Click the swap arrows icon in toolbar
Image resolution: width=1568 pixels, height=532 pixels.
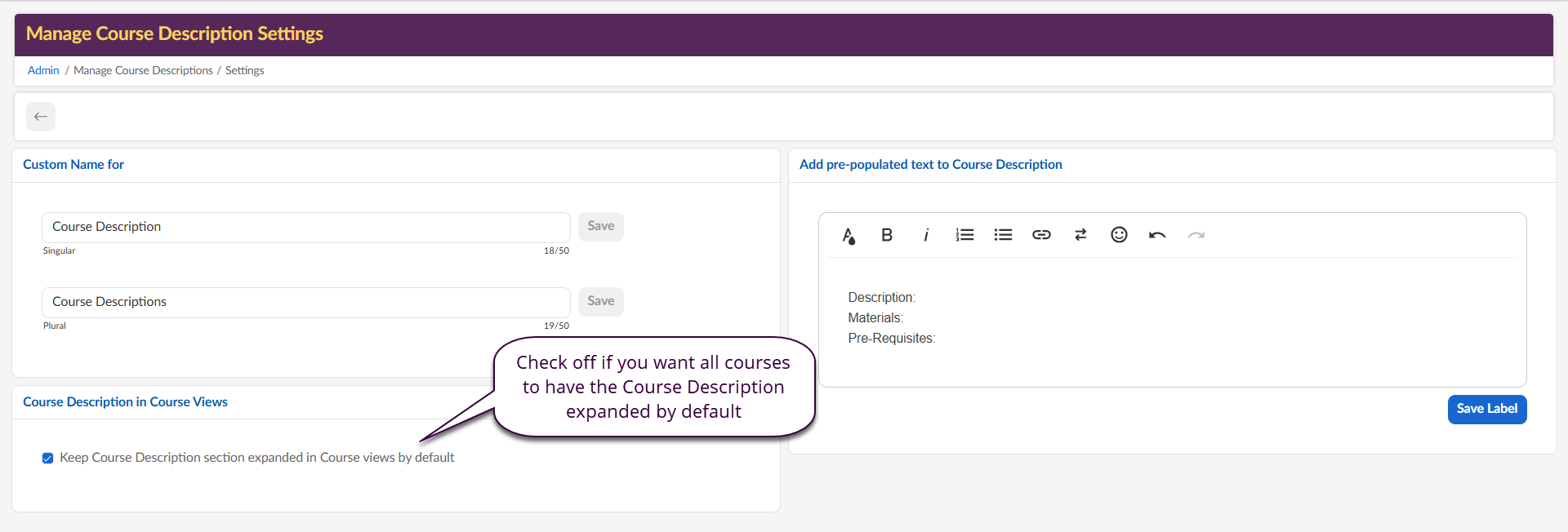pyautogui.click(x=1080, y=235)
